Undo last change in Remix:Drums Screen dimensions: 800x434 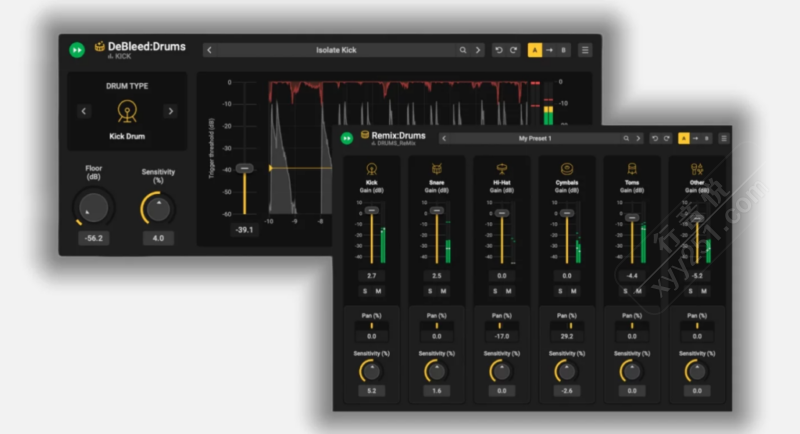pos(655,138)
